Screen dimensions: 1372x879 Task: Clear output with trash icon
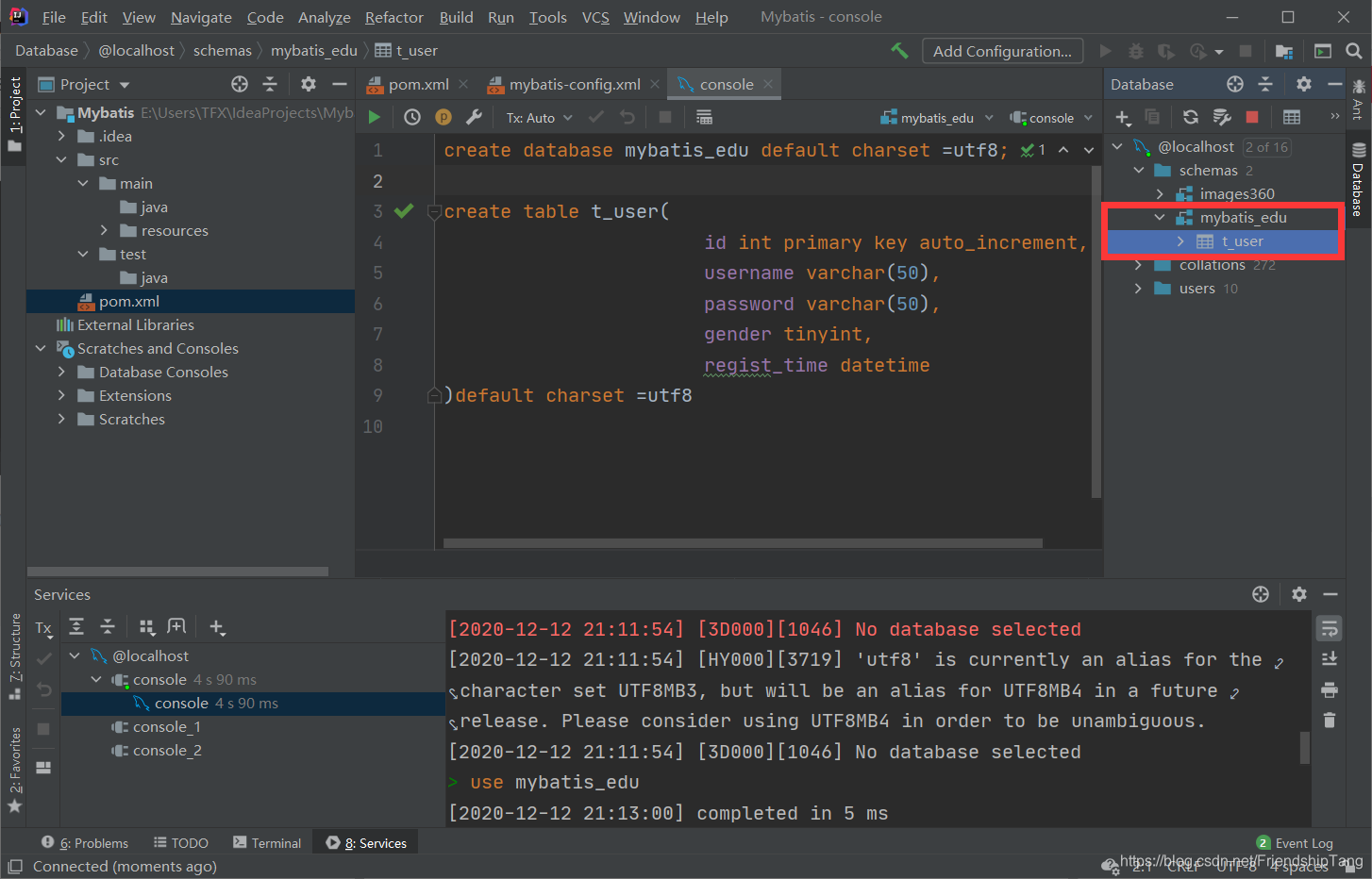point(1330,720)
